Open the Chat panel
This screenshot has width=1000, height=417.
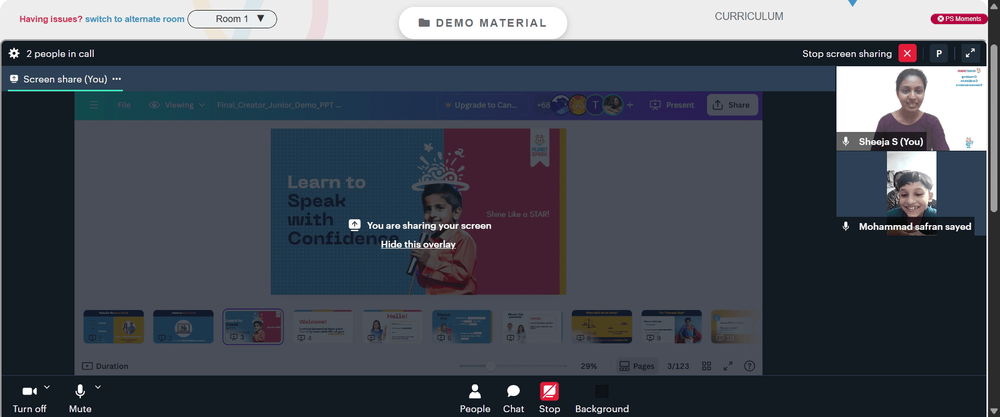[x=513, y=399]
